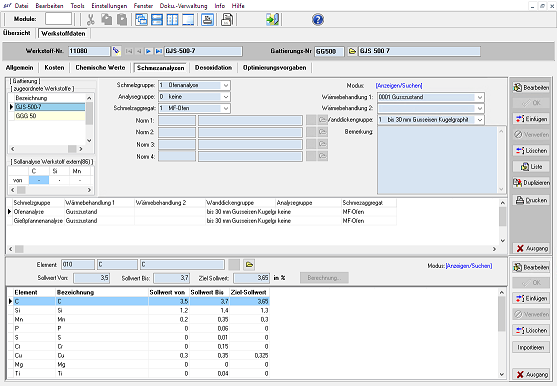The width and height of the screenshot is (557, 386).
Task: Click the Drucken button
Action: pos(531,200)
